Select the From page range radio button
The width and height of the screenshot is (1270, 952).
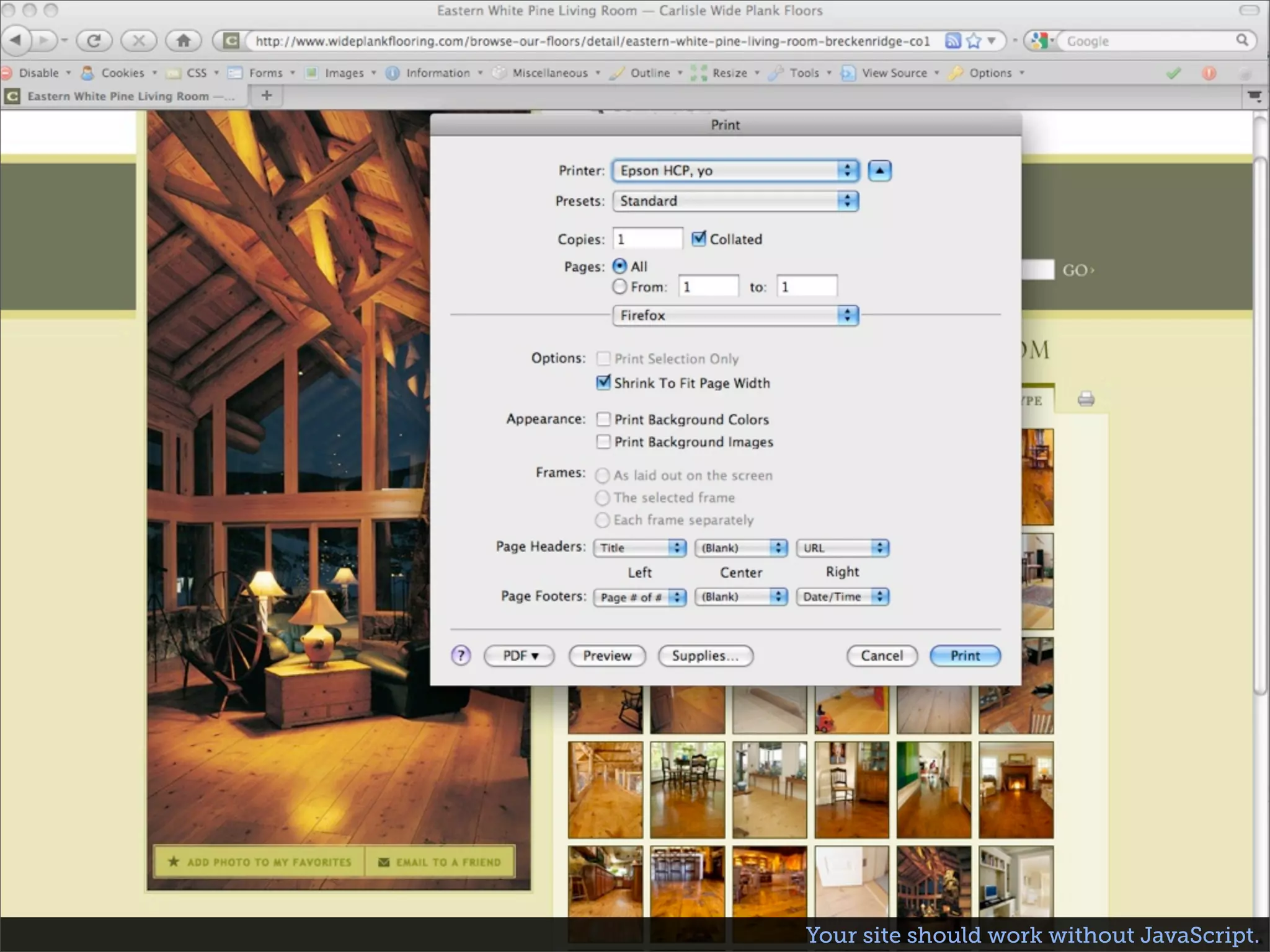(619, 287)
